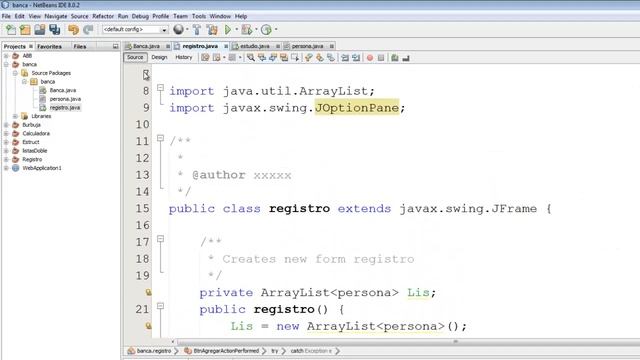Click the browser globe icon in toolbar
The image size is (640, 360).
178,29
